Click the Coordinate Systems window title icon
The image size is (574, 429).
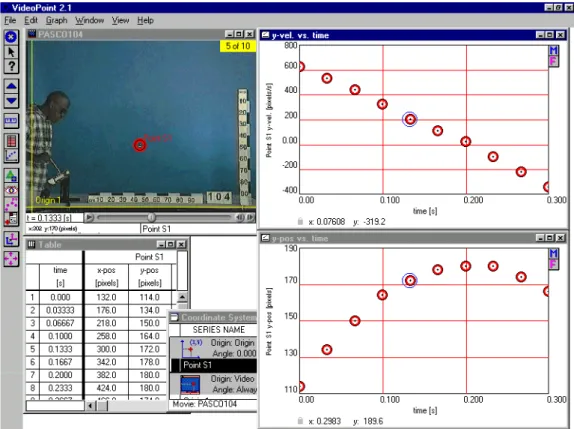pos(175,317)
